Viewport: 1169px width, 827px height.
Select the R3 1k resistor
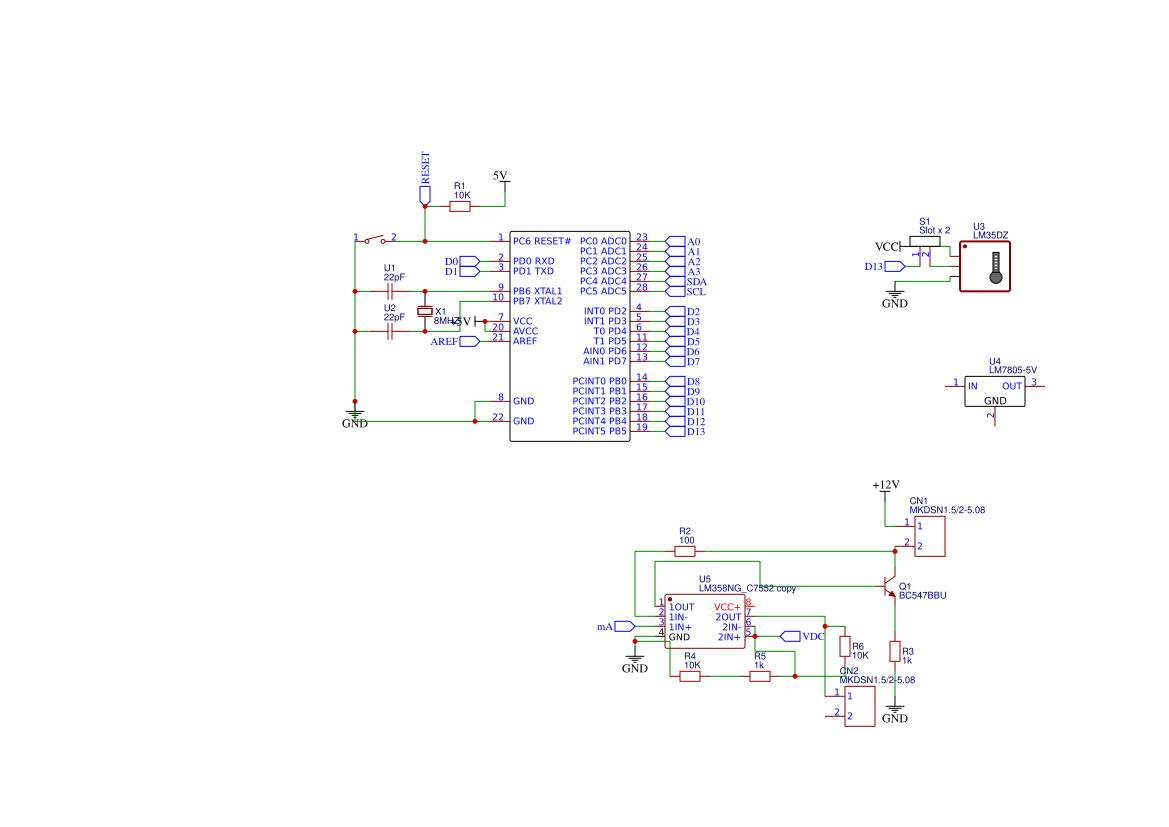(x=895, y=652)
